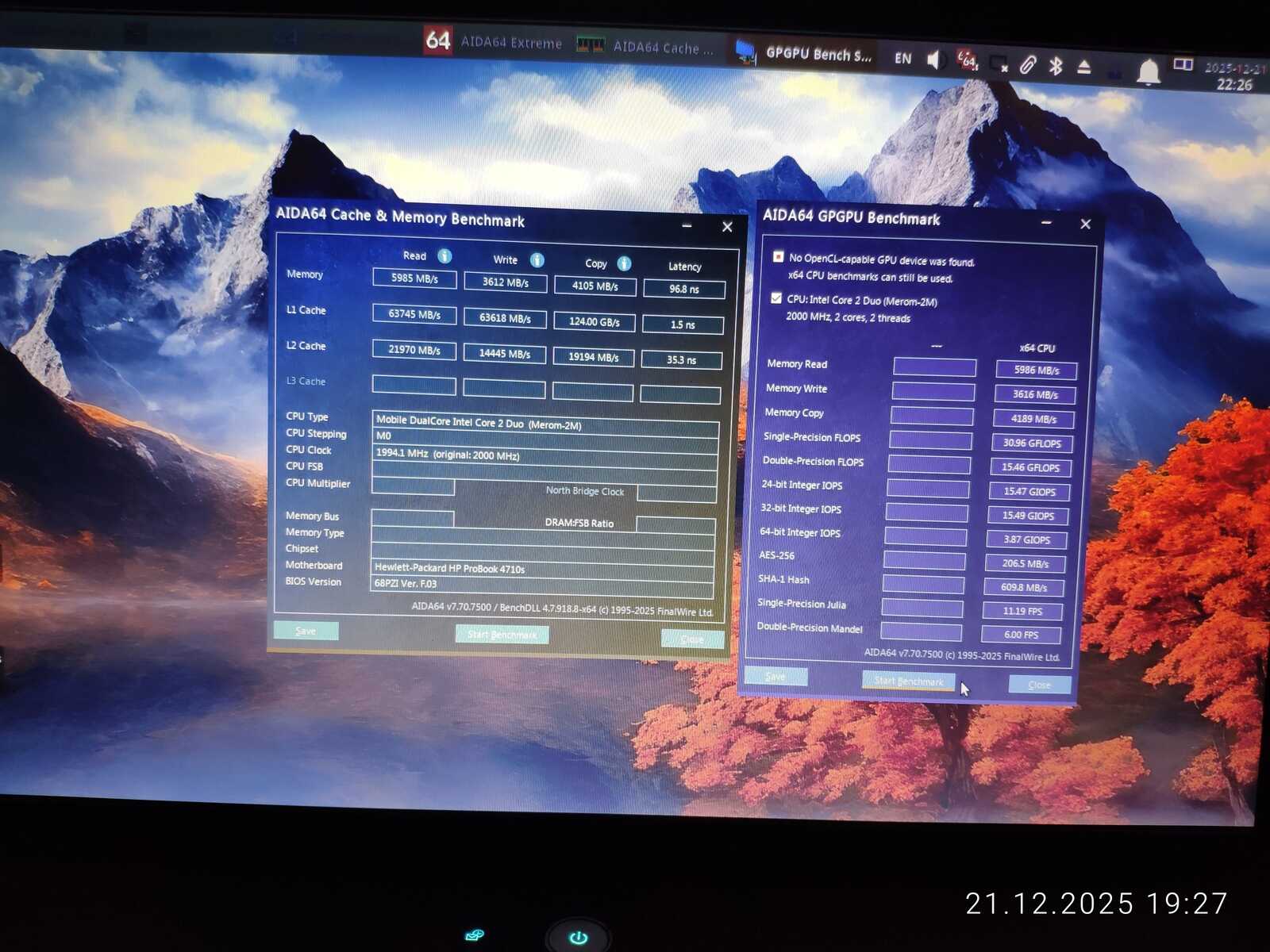Click Save in Cache & Memory Benchmark
The height and width of the screenshot is (952, 1270).
pos(306,631)
